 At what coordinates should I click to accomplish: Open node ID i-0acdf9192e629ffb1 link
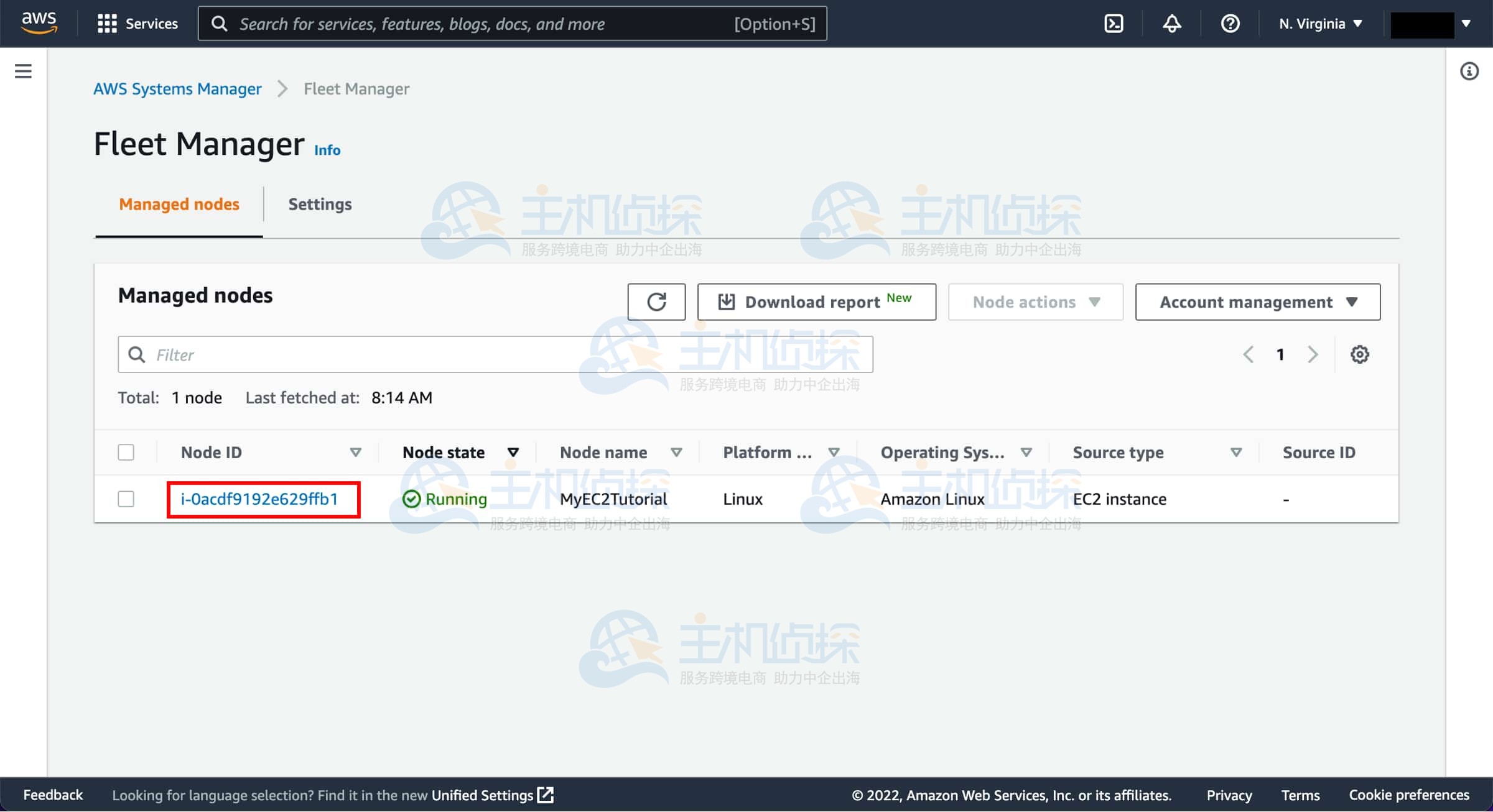[x=259, y=499]
